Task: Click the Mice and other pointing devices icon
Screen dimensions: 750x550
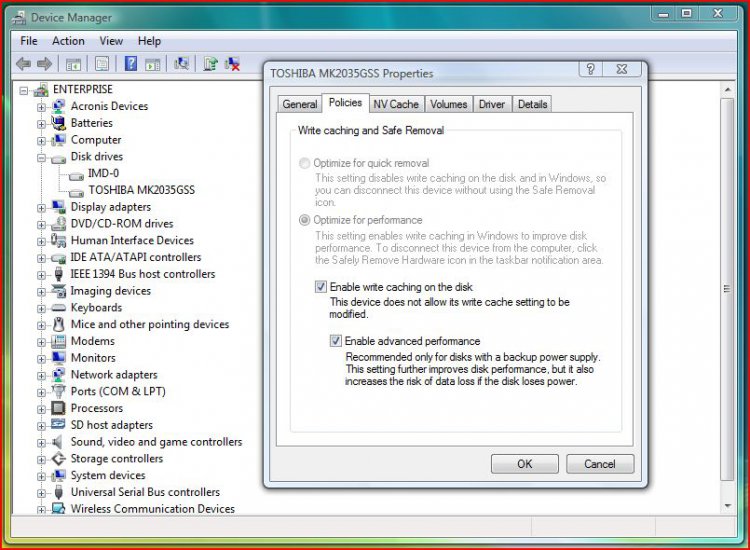Action: point(58,324)
